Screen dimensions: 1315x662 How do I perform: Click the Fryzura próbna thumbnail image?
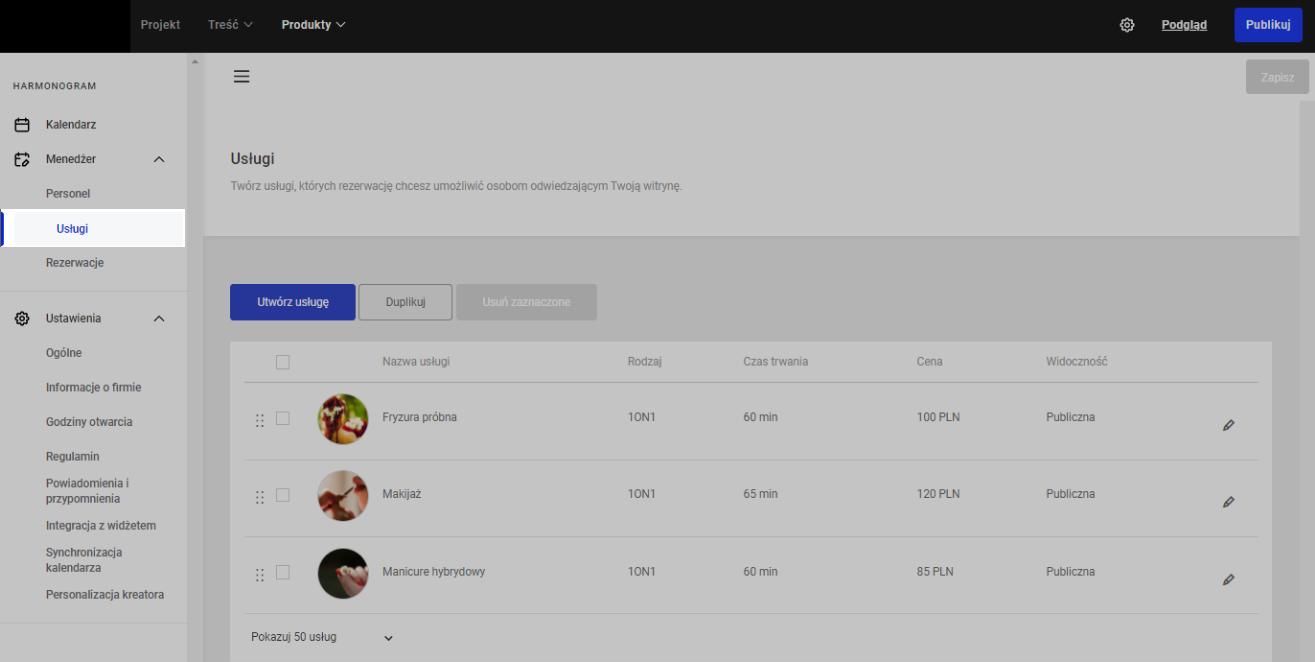point(343,419)
